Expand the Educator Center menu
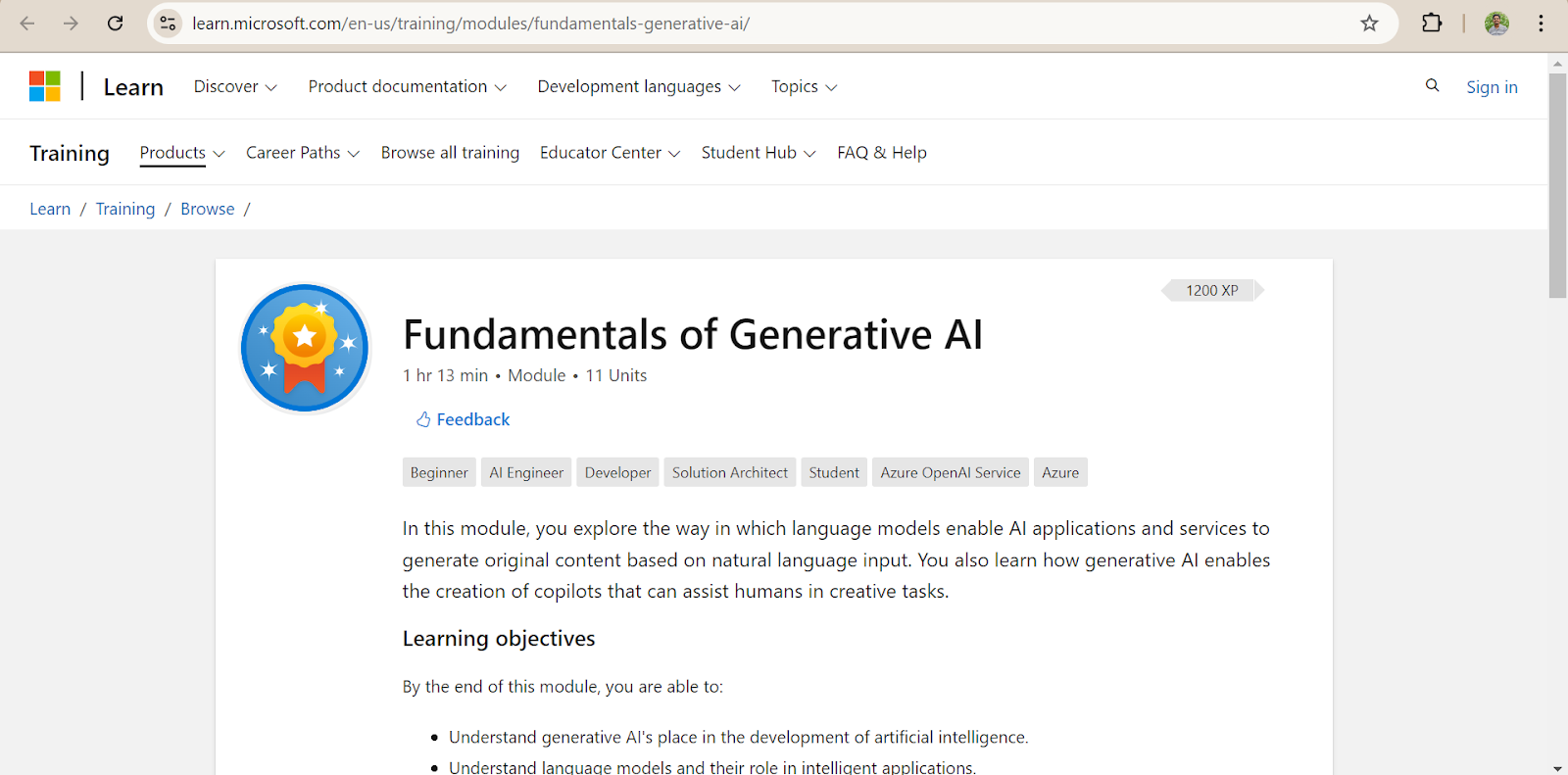Screen dimensions: 1568x775 (610, 153)
